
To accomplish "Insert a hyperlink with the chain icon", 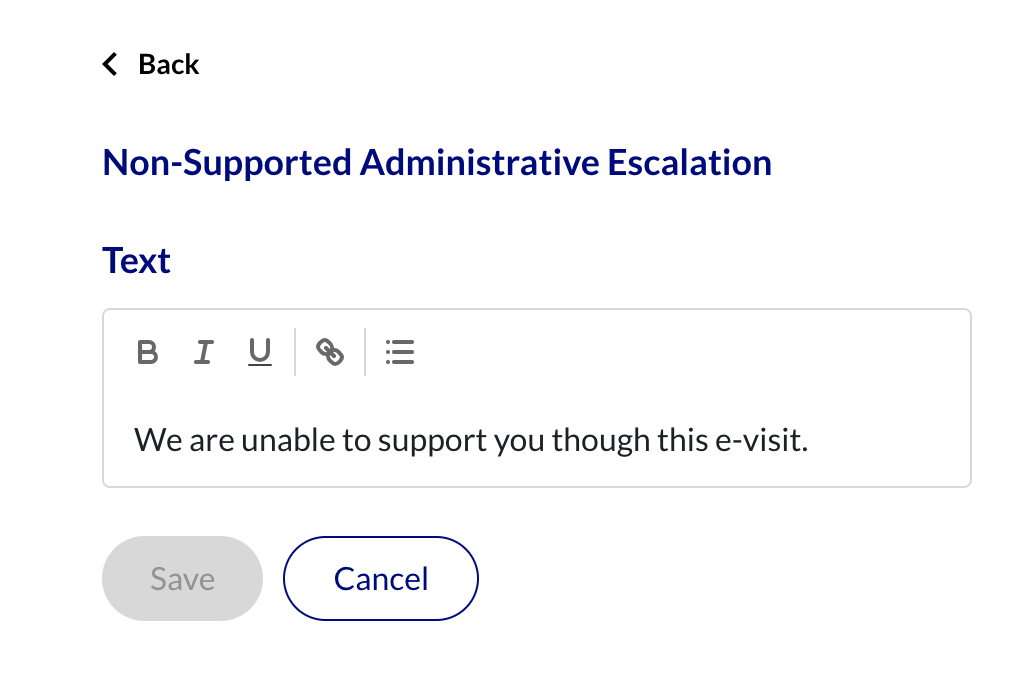I will 330,352.
